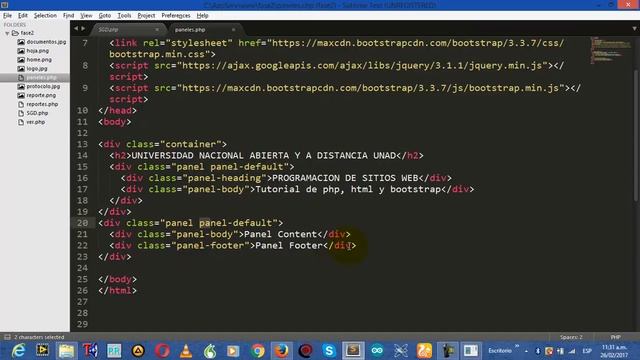Click line number 20 in gutter
Screen dimensions: 640x360
82,223
